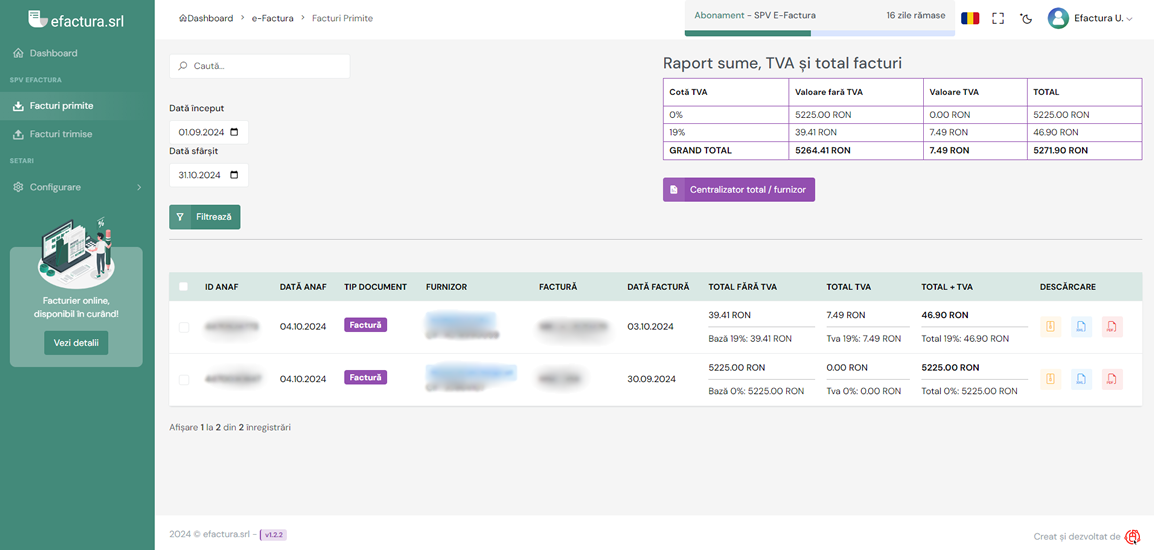This screenshot has height=550, width=1154.
Task: Download PDF for the 46.90 RON invoice
Action: pyautogui.click(x=1112, y=327)
